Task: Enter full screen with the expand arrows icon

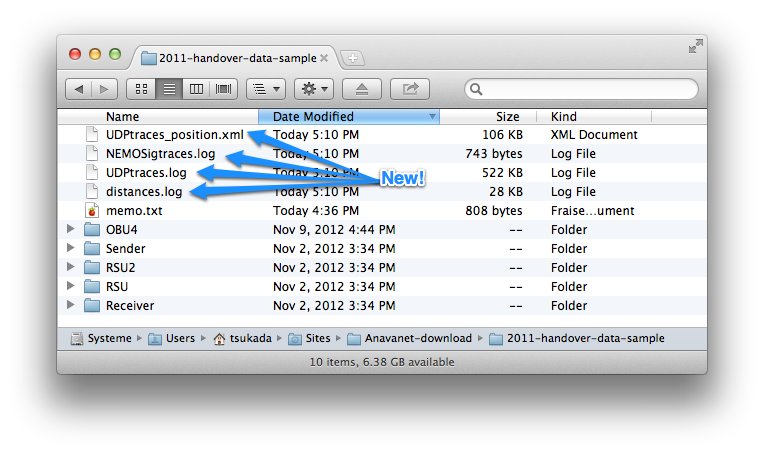Action: (x=695, y=46)
